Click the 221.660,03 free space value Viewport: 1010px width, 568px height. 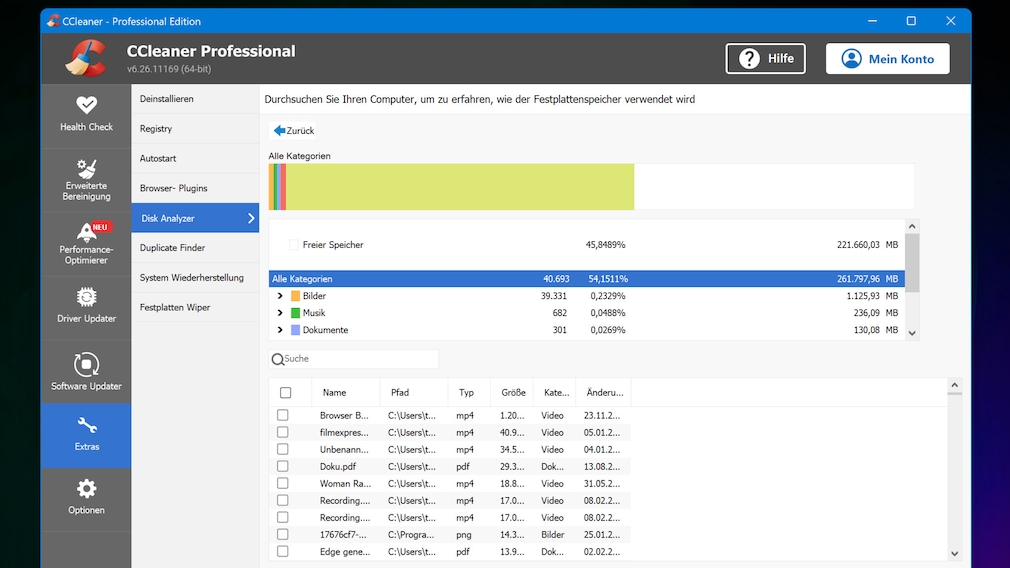click(858, 245)
